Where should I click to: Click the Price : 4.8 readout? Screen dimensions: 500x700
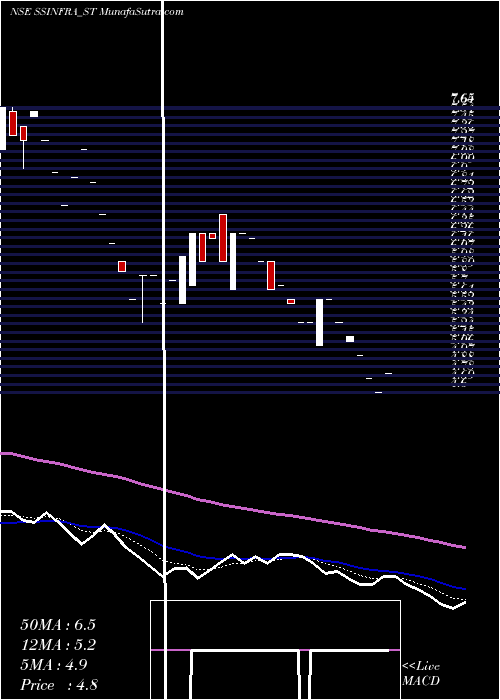pyautogui.click(x=59, y=685)
